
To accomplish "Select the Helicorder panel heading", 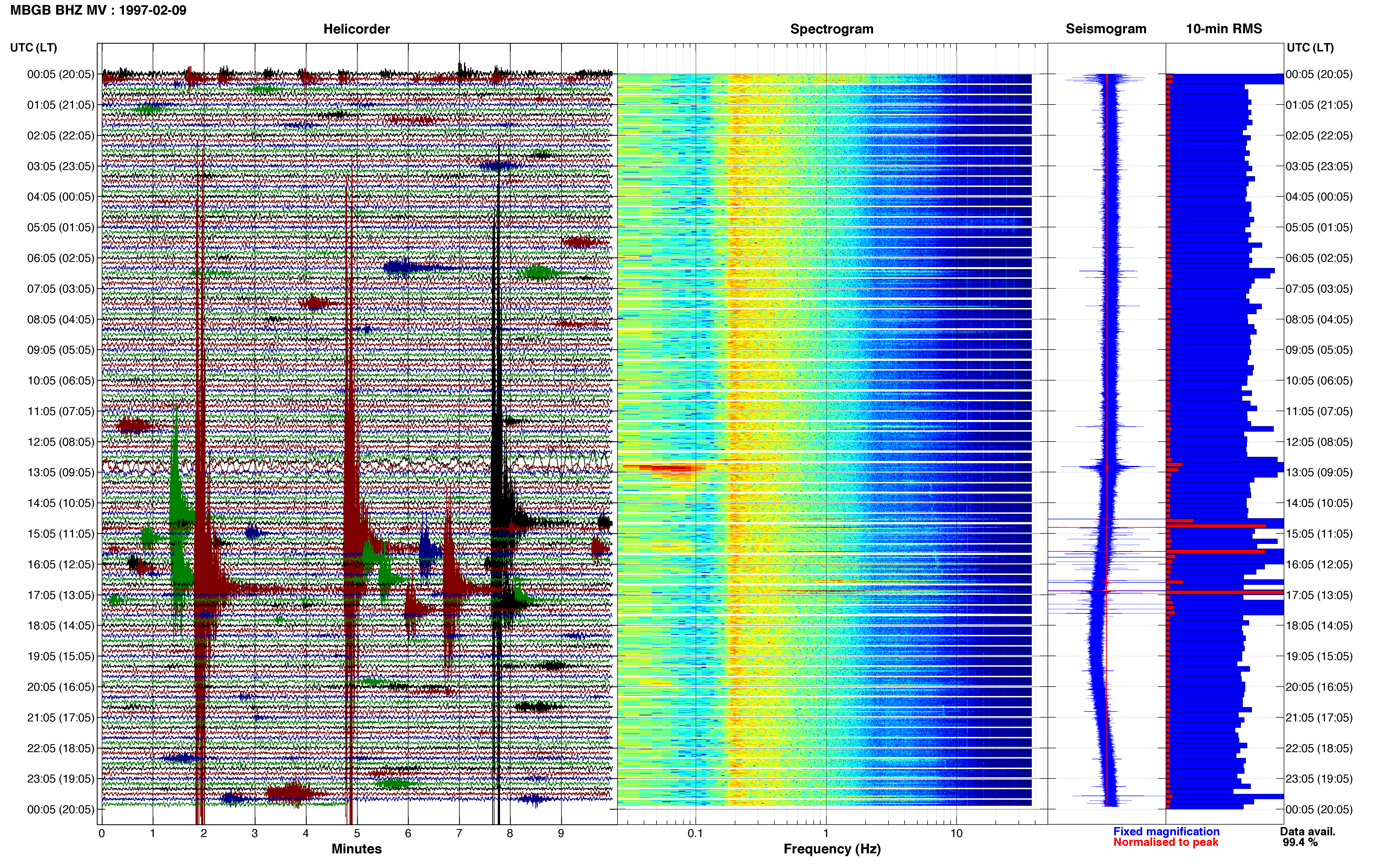I will point(356,29).
